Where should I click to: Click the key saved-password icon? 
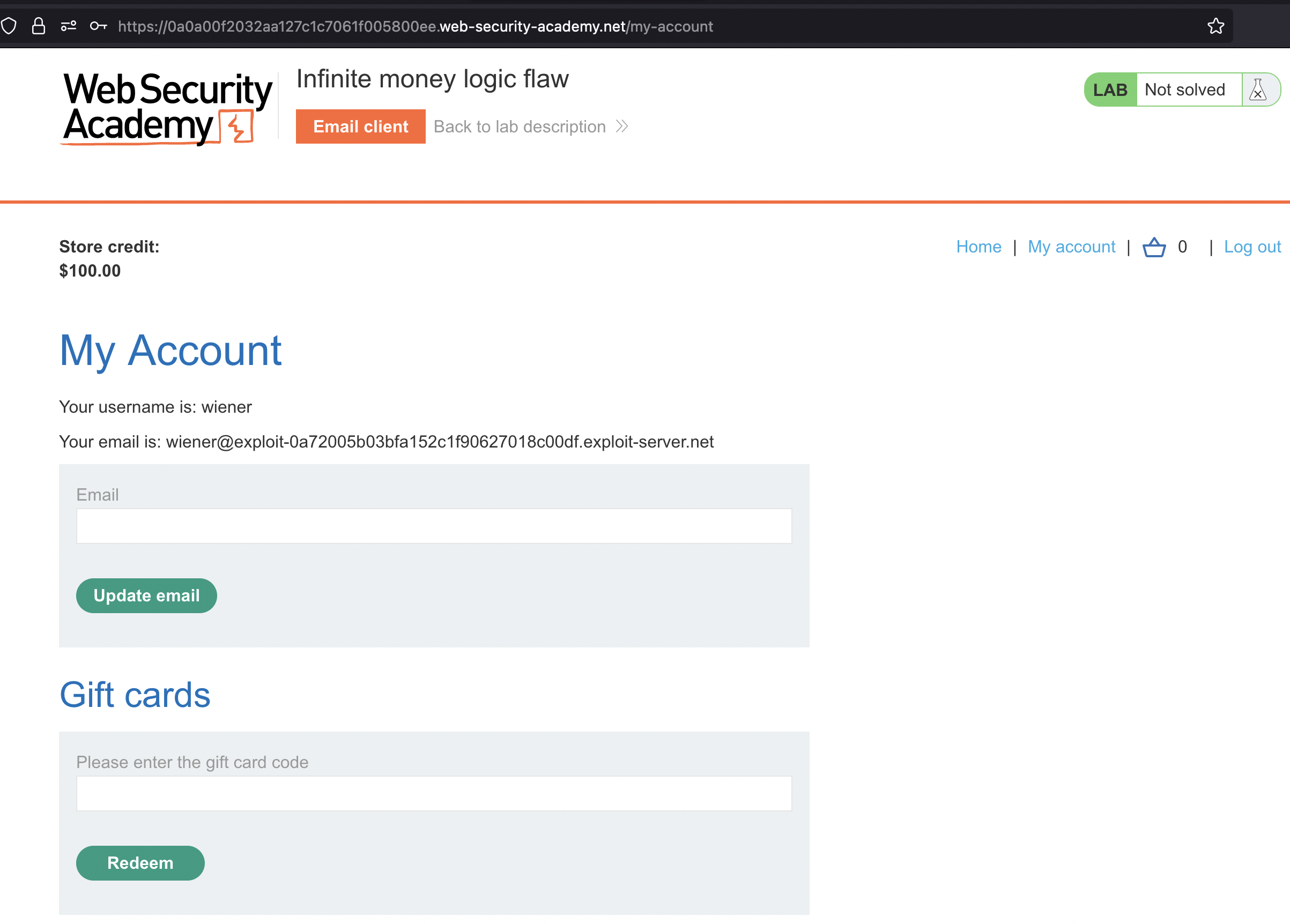coord(99,26)
